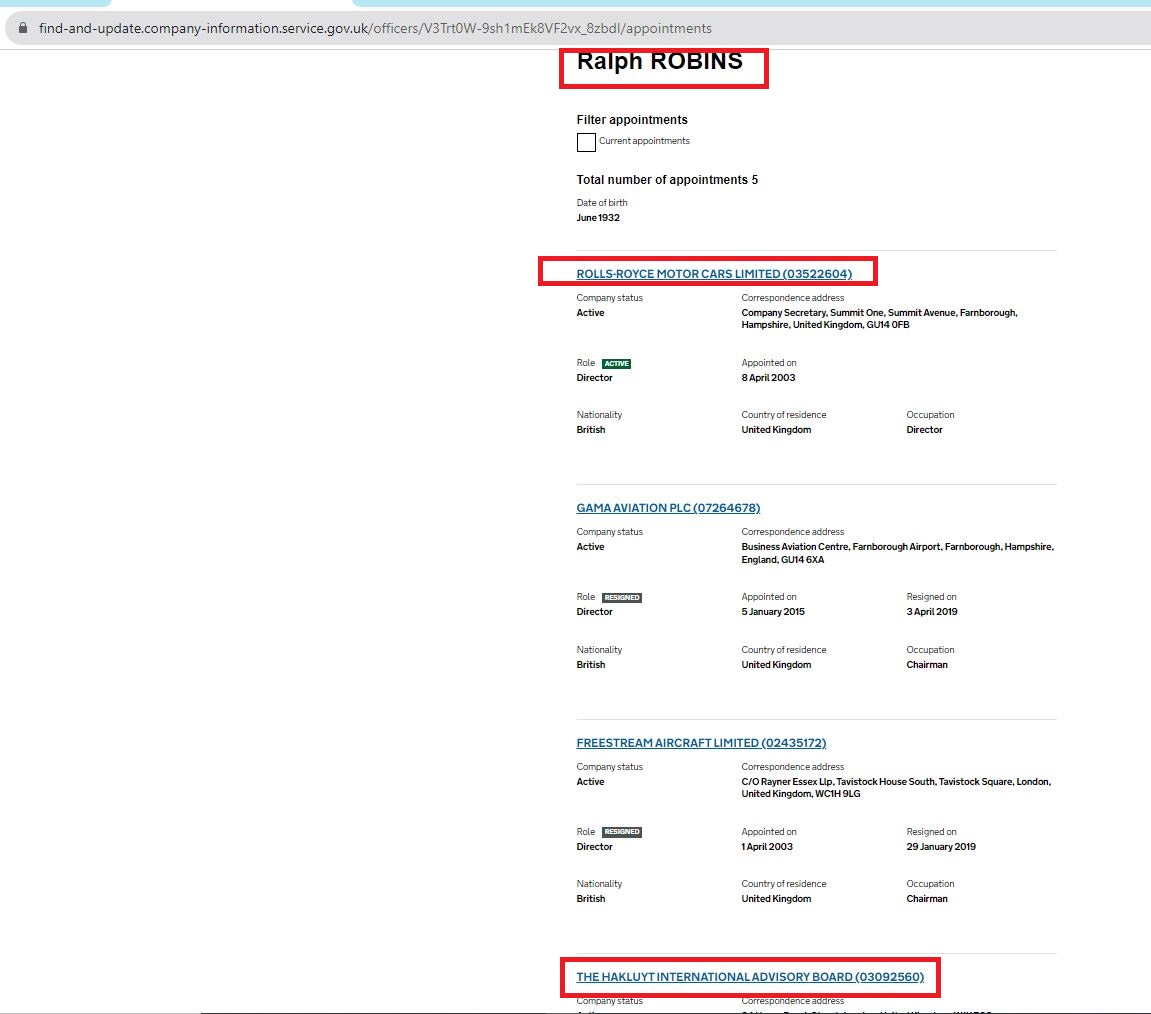Click Rolls-Royce occupation Director value

click(924, 430)
